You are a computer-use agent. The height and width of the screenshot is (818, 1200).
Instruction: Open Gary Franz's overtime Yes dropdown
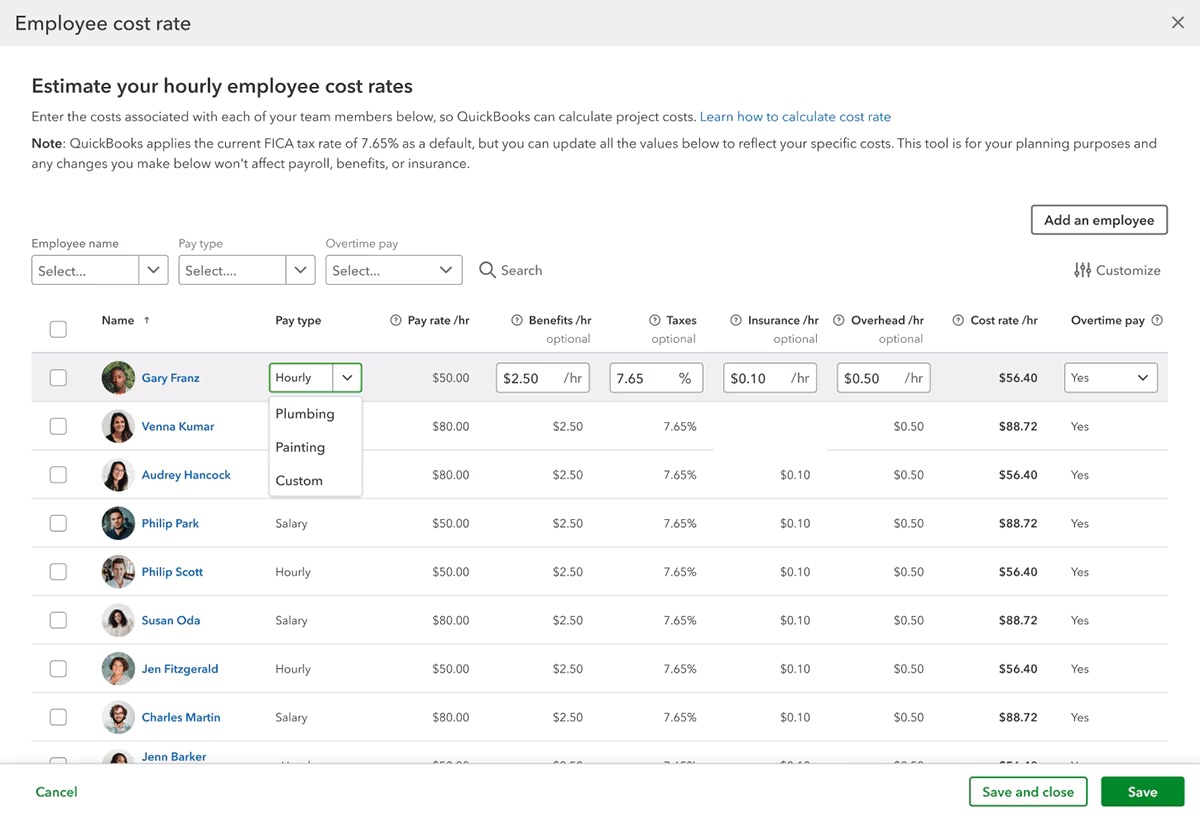[1110, 378]
